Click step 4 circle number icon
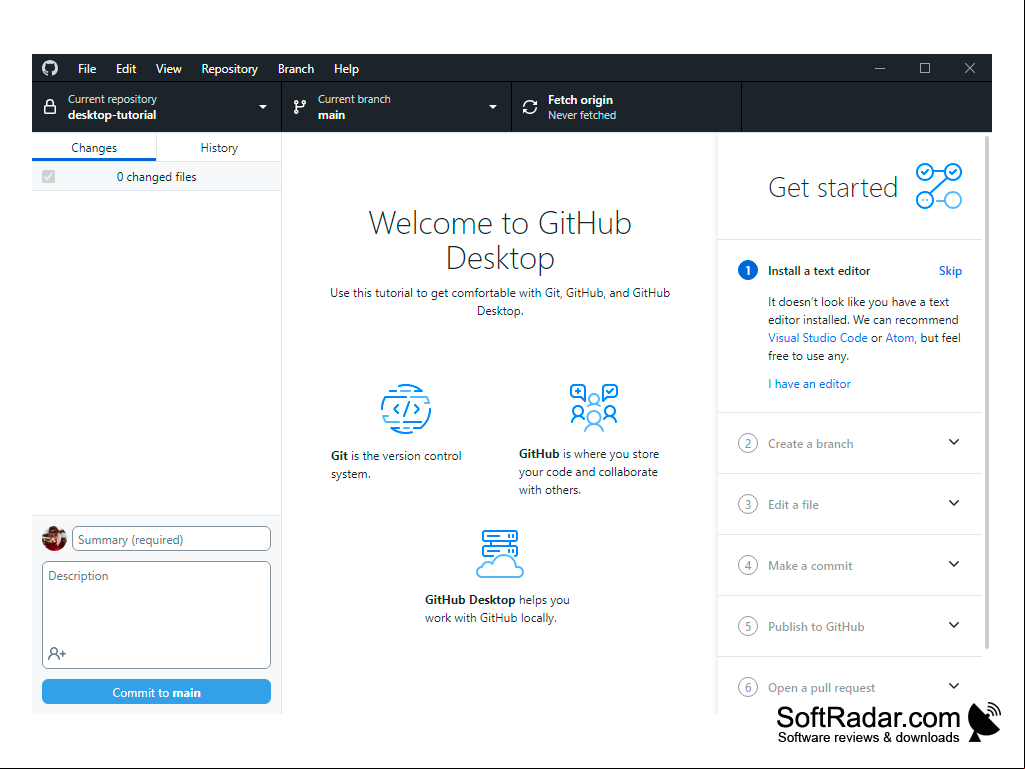The width and height of the screenshot is (1025, 769). [747, 565]
